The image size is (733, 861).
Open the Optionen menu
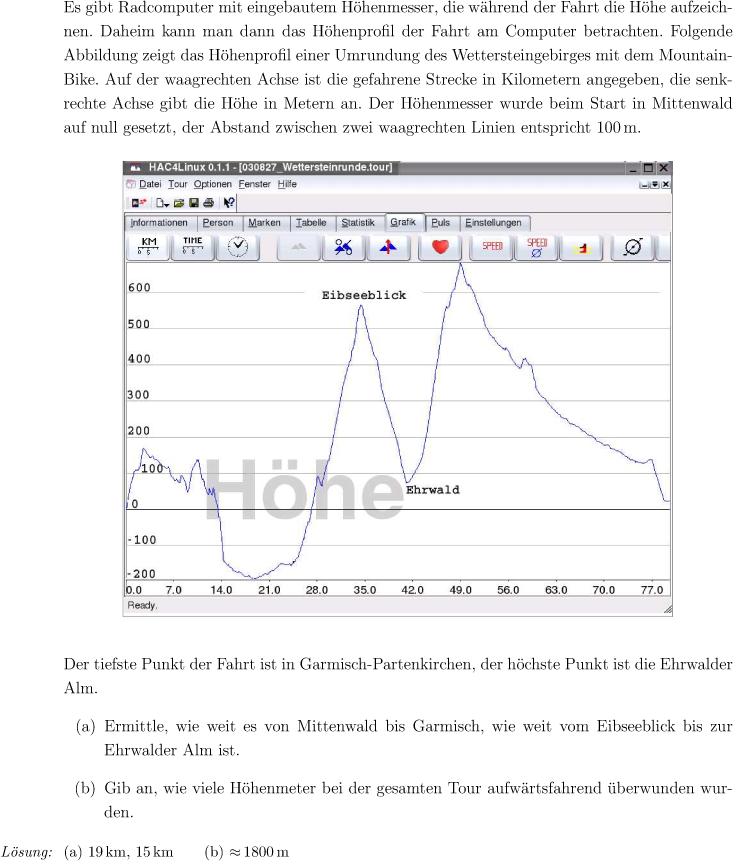coord(212,184)
